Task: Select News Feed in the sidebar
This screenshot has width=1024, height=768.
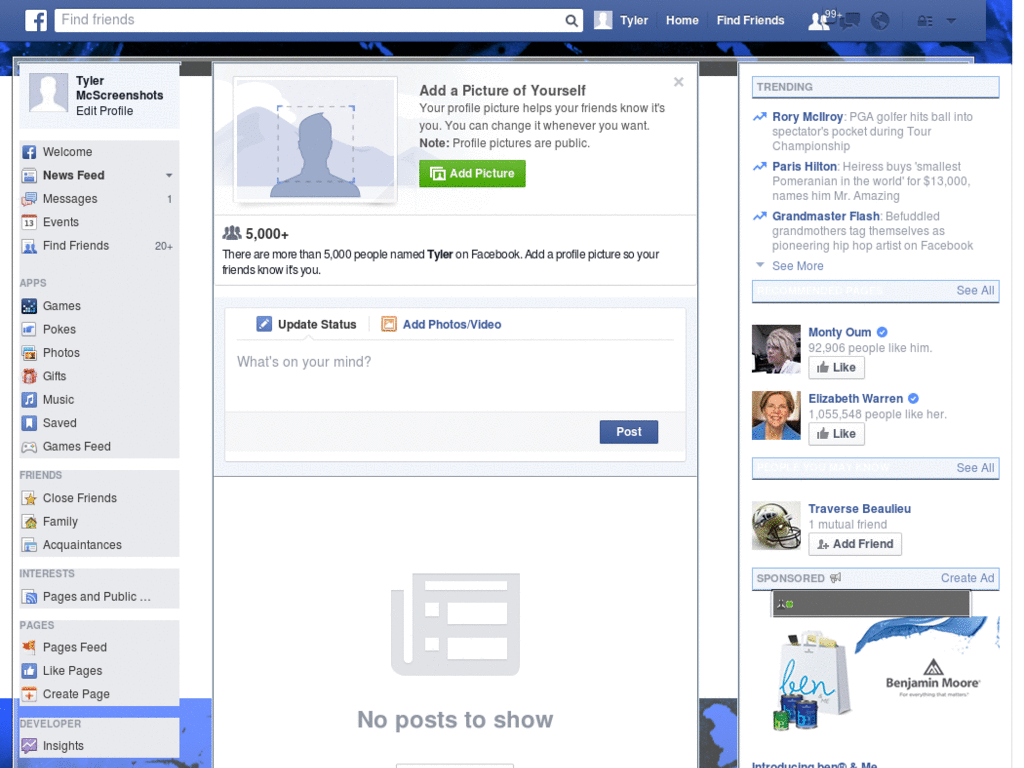Action: coord(74,175)
